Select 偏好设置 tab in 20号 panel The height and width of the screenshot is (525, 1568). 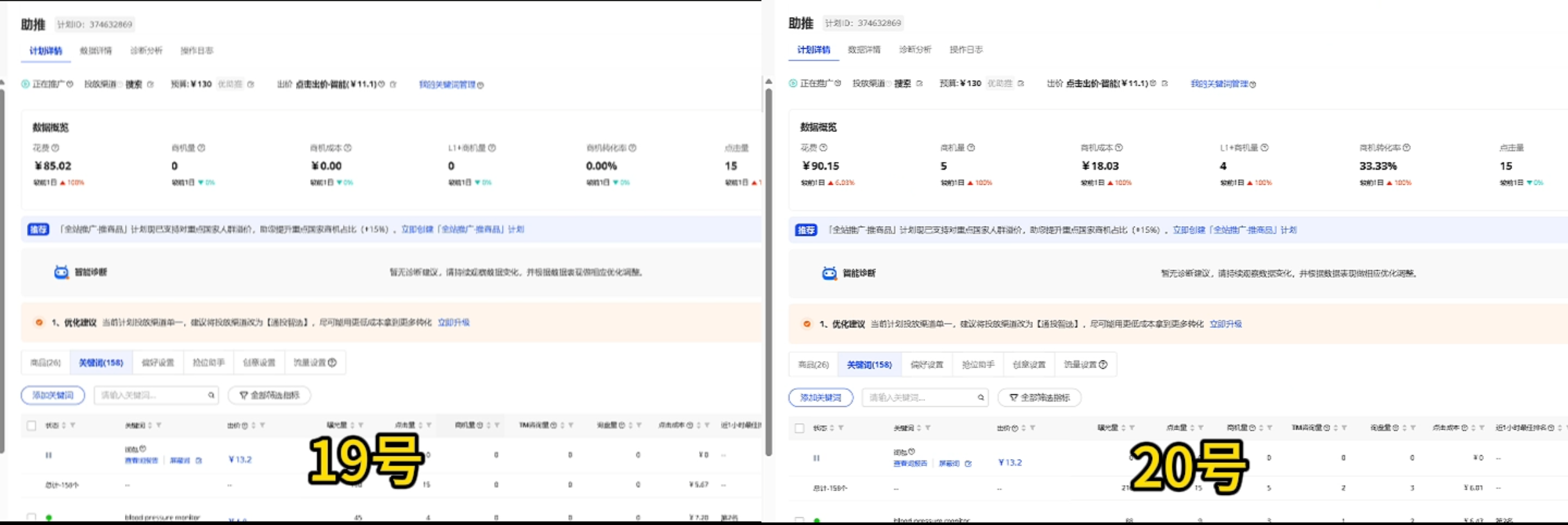pos(927,364)
